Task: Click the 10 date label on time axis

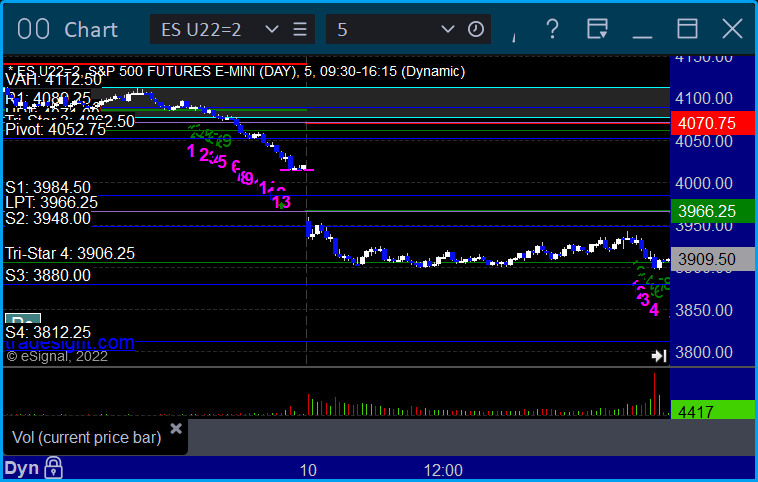Action: [x=308, y=470]
